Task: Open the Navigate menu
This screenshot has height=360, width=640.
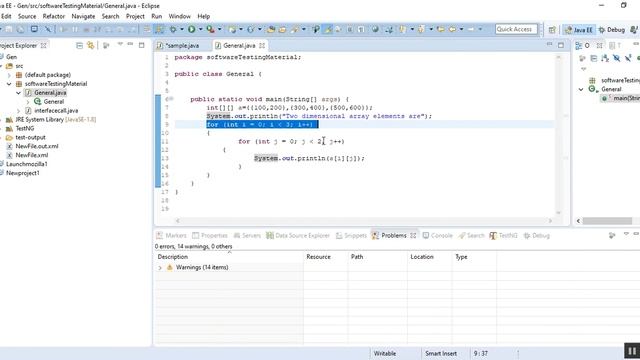Action: pos(83,16)
